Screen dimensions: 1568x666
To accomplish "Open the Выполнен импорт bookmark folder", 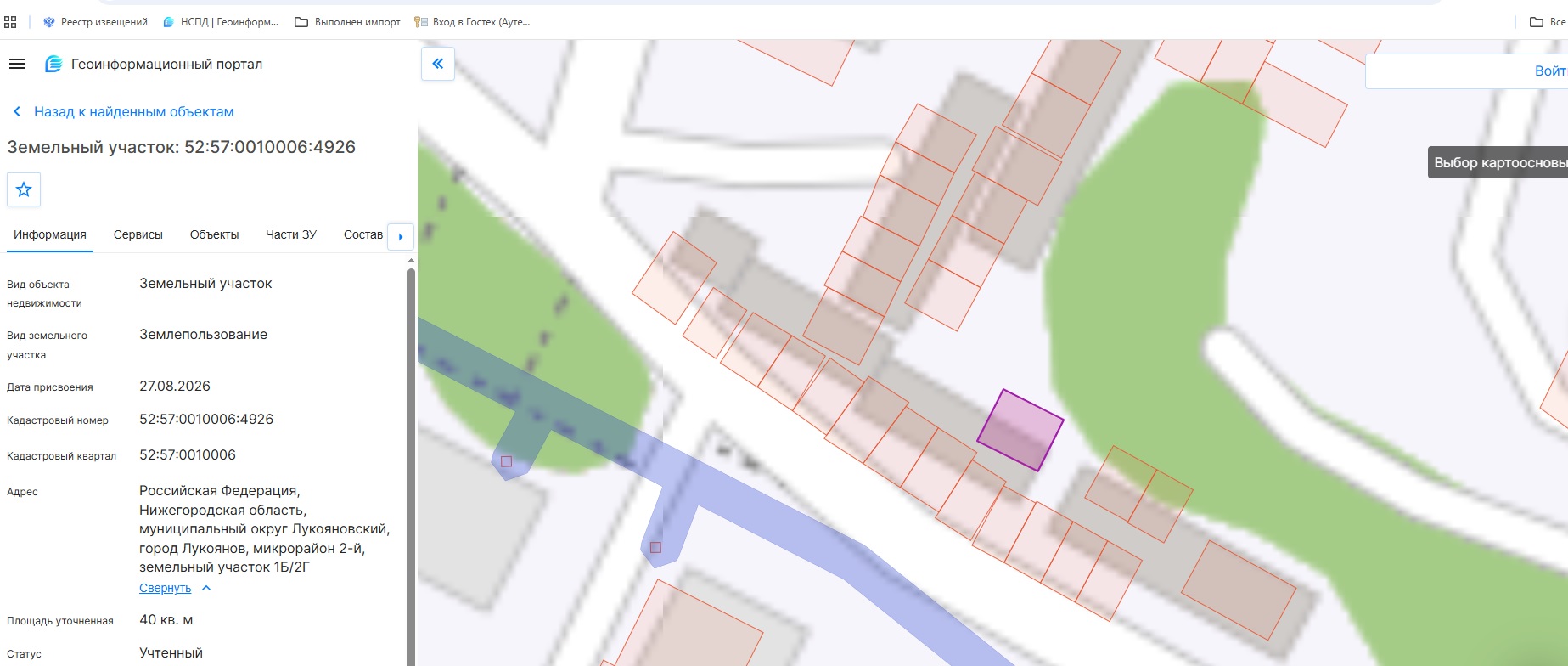I will click(x=348, y=22).
